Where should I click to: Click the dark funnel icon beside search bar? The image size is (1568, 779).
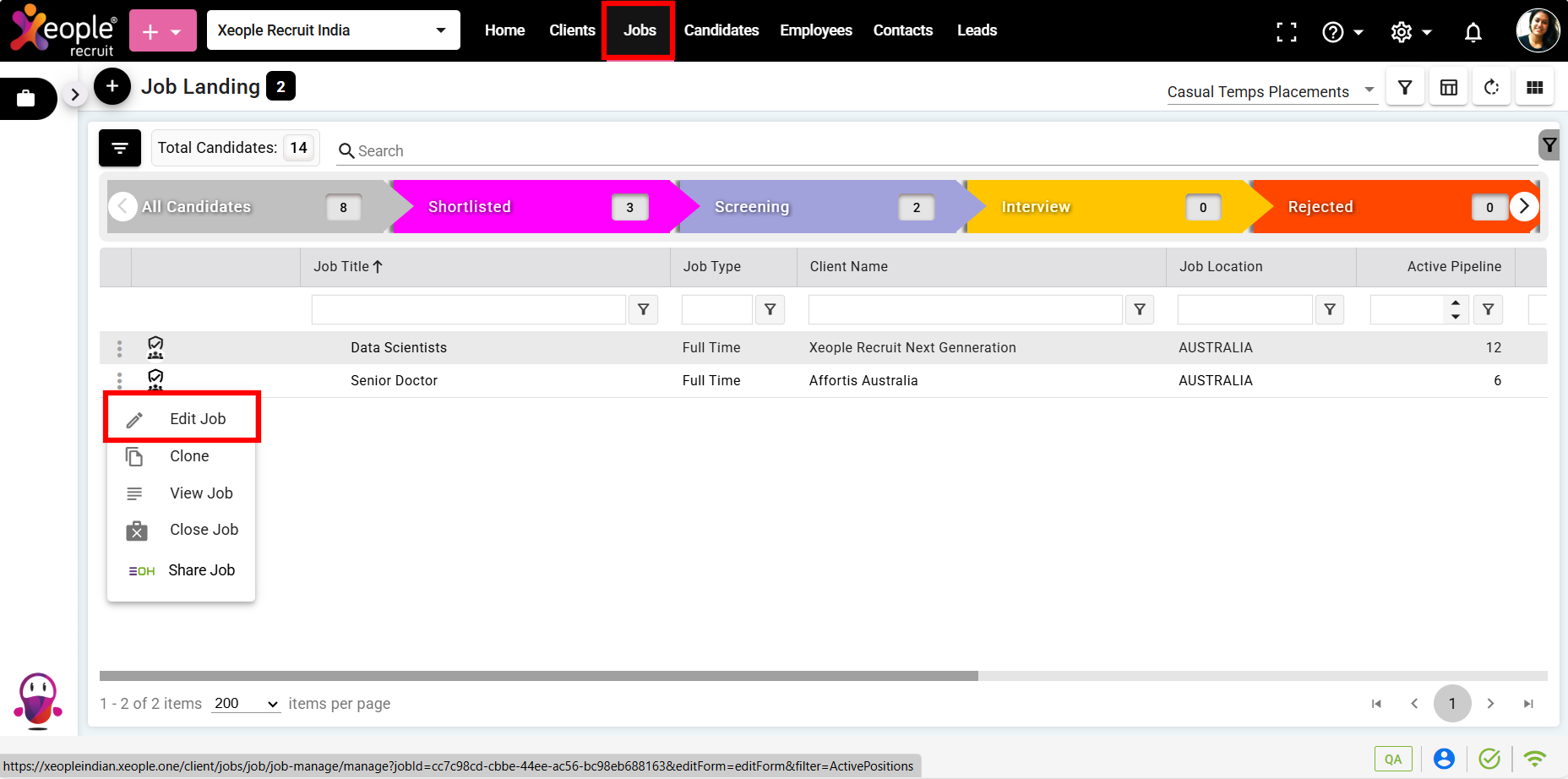pyautogui.click(x=1549, y=145)
